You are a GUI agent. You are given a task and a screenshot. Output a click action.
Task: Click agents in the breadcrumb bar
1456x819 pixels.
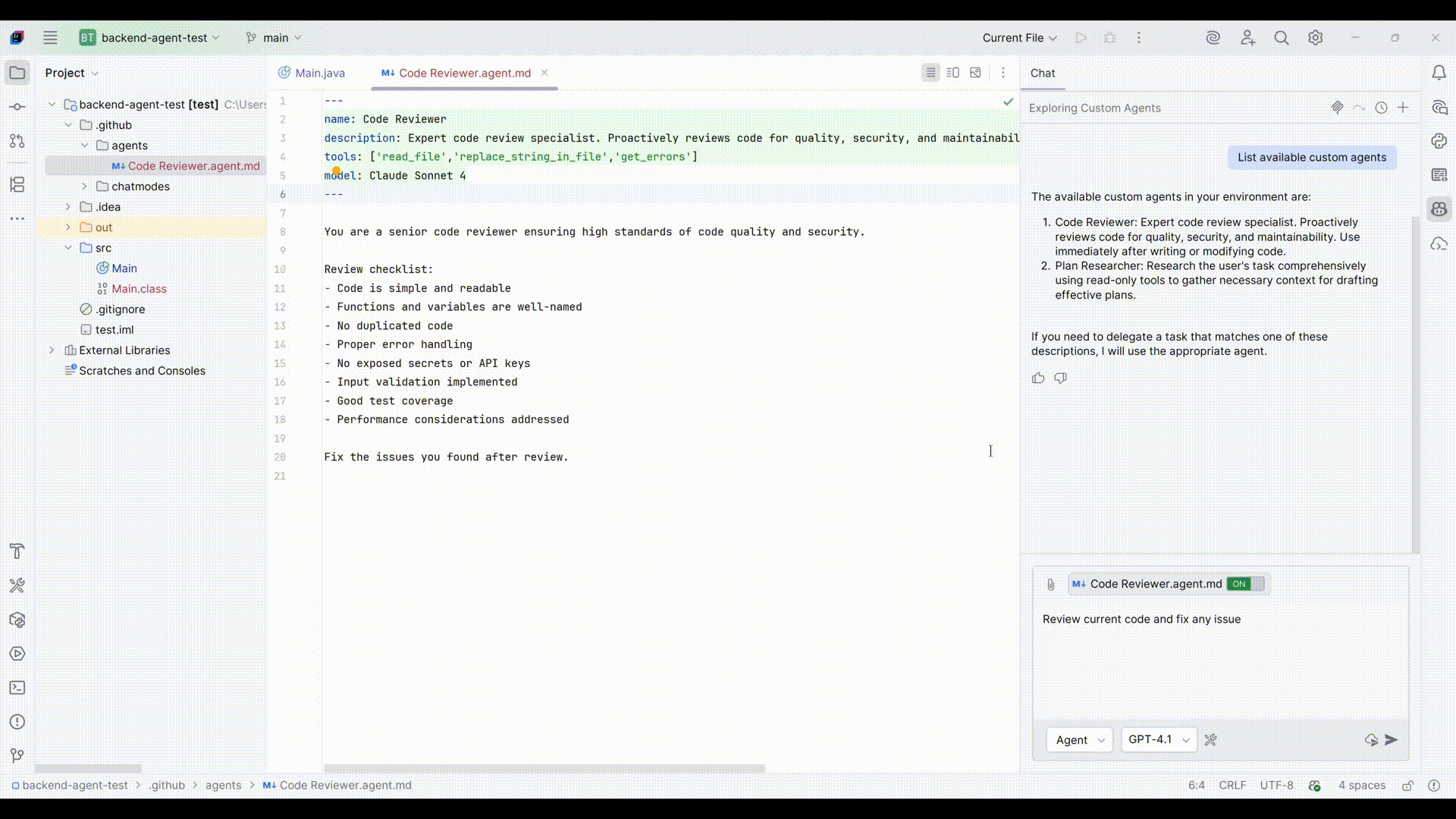coord(223,785)
